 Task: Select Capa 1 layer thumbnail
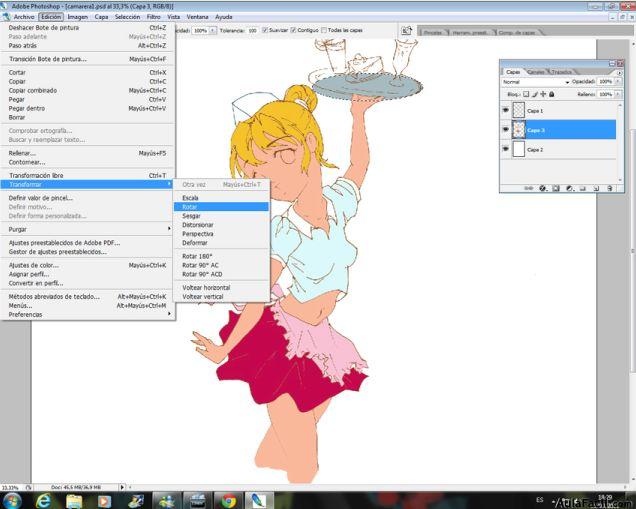519,110
